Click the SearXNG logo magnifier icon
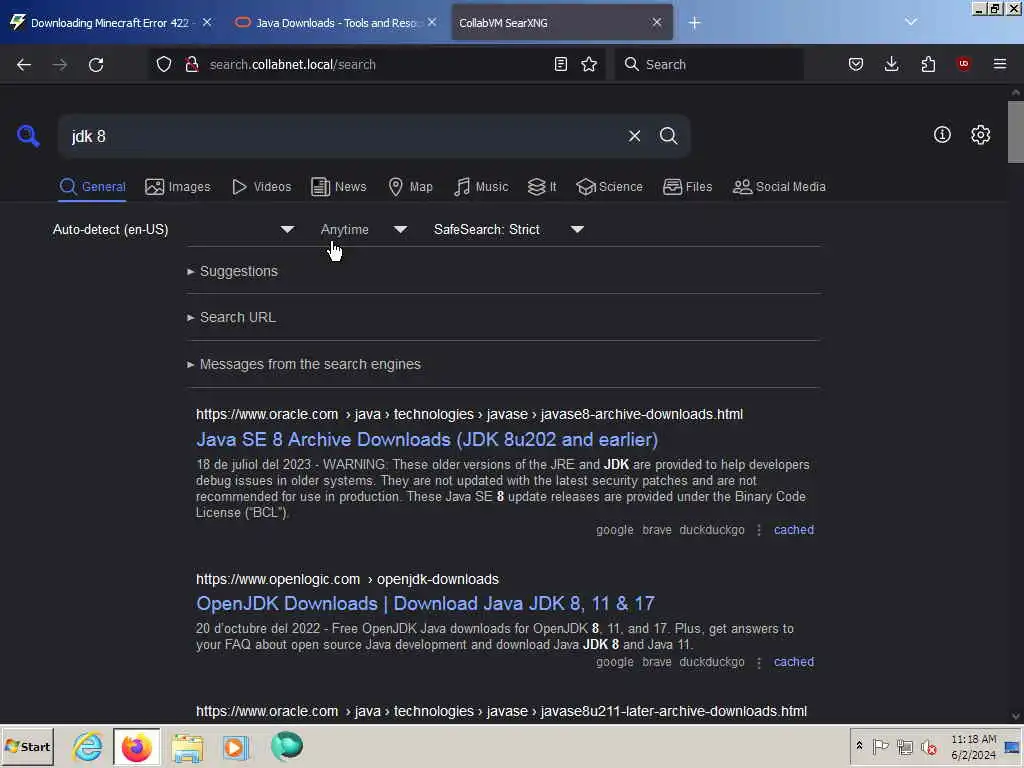Screen dimensions: 1024x768 28,136
